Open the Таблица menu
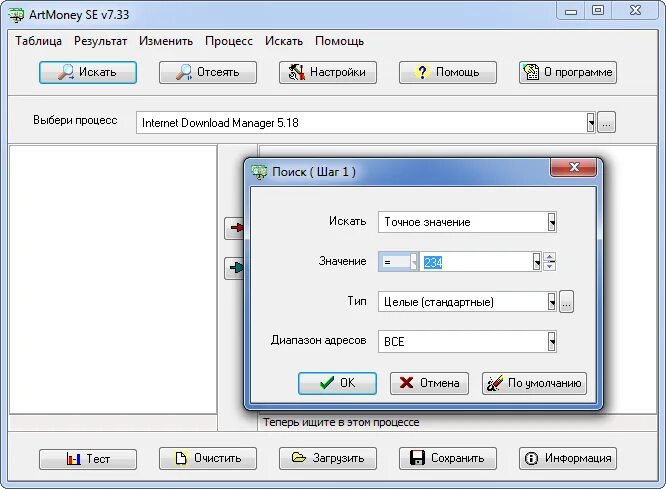Image resolution: width=666 pixels, height=489 pixels. [39, 41]
